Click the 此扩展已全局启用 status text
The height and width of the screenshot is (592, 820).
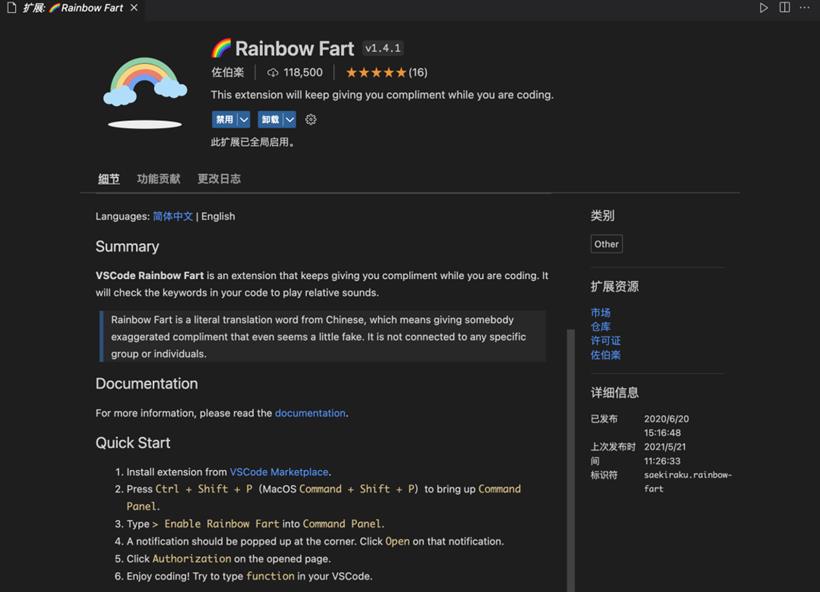coord(253,142)
